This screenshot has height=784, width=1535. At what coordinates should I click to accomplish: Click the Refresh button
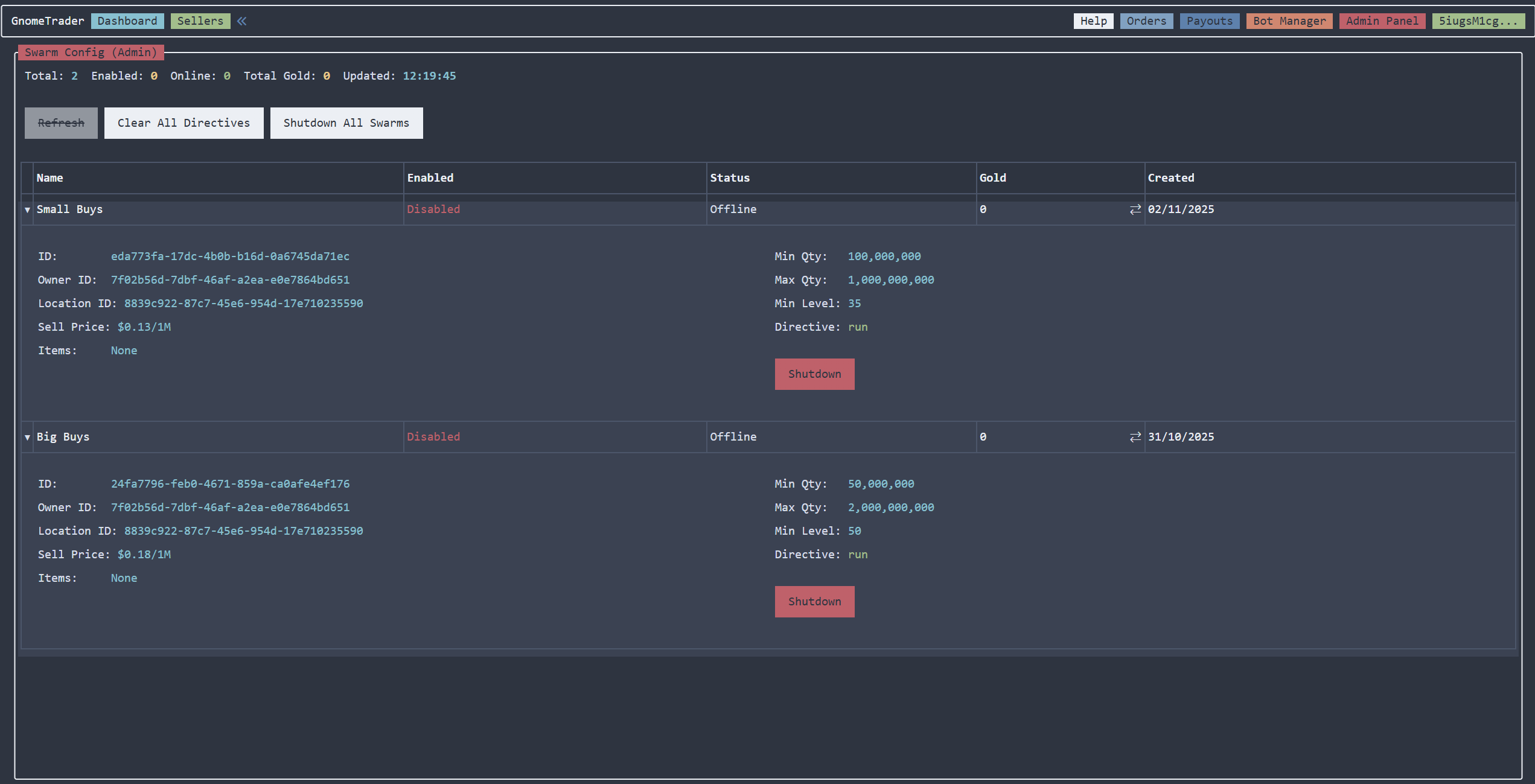click(x=61, y=123)
